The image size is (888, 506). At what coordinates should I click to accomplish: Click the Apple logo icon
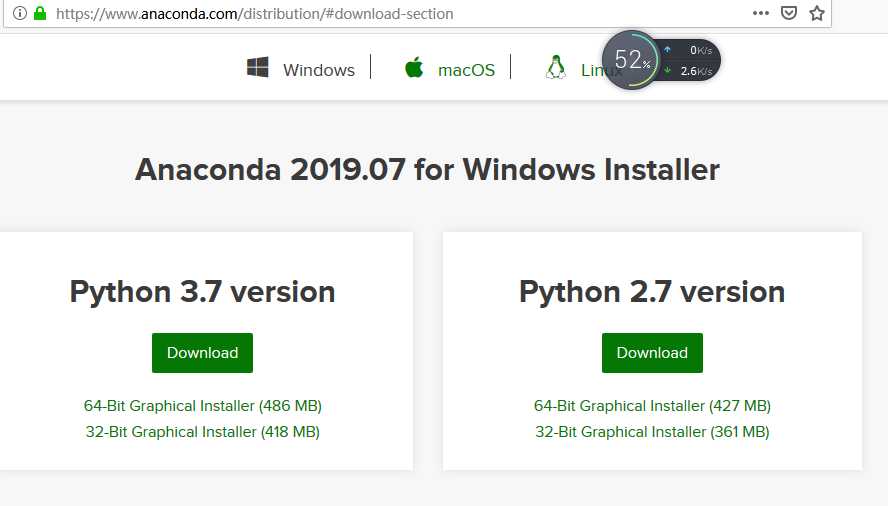point(414,68)
